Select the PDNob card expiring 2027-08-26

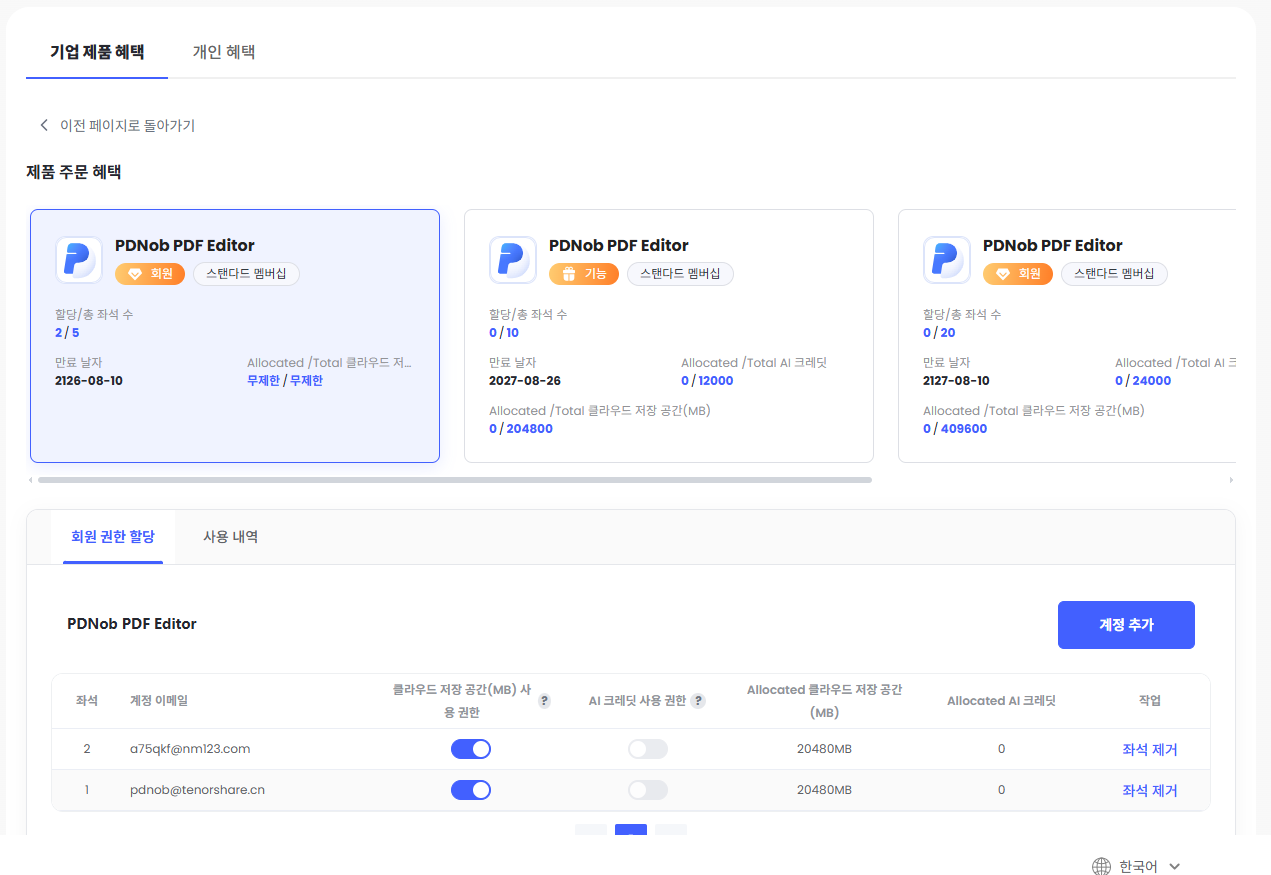click(x=669, y=336)
